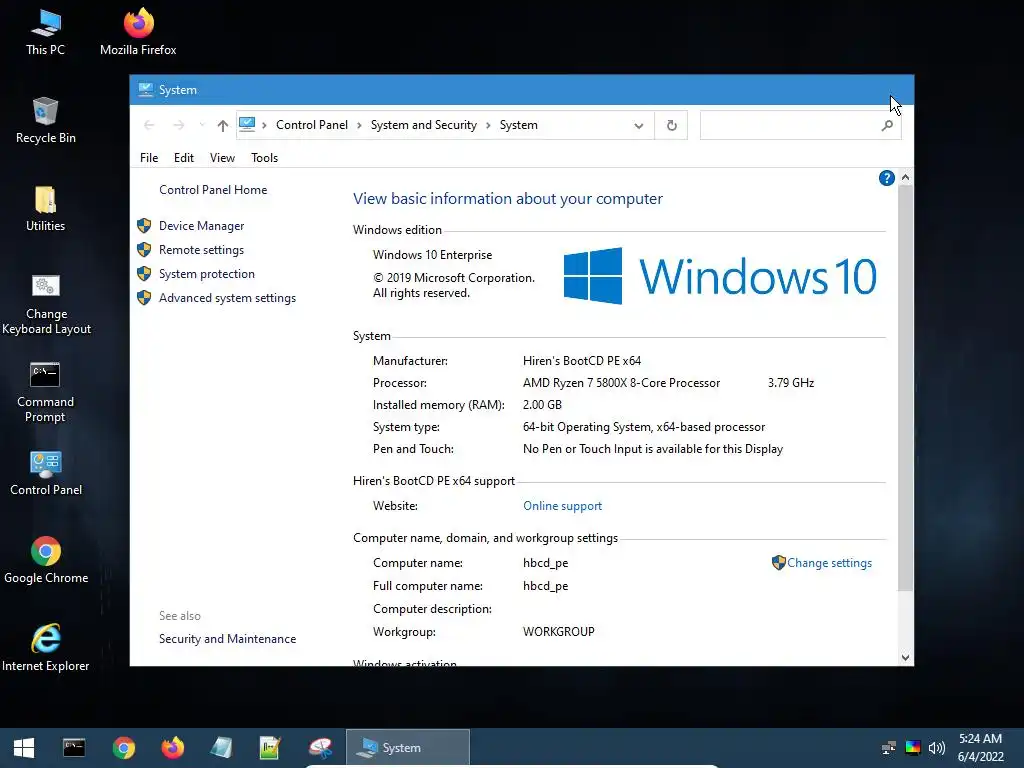1024x768 pixels.
Task: Go back in System window
Action: pos(149,125)
